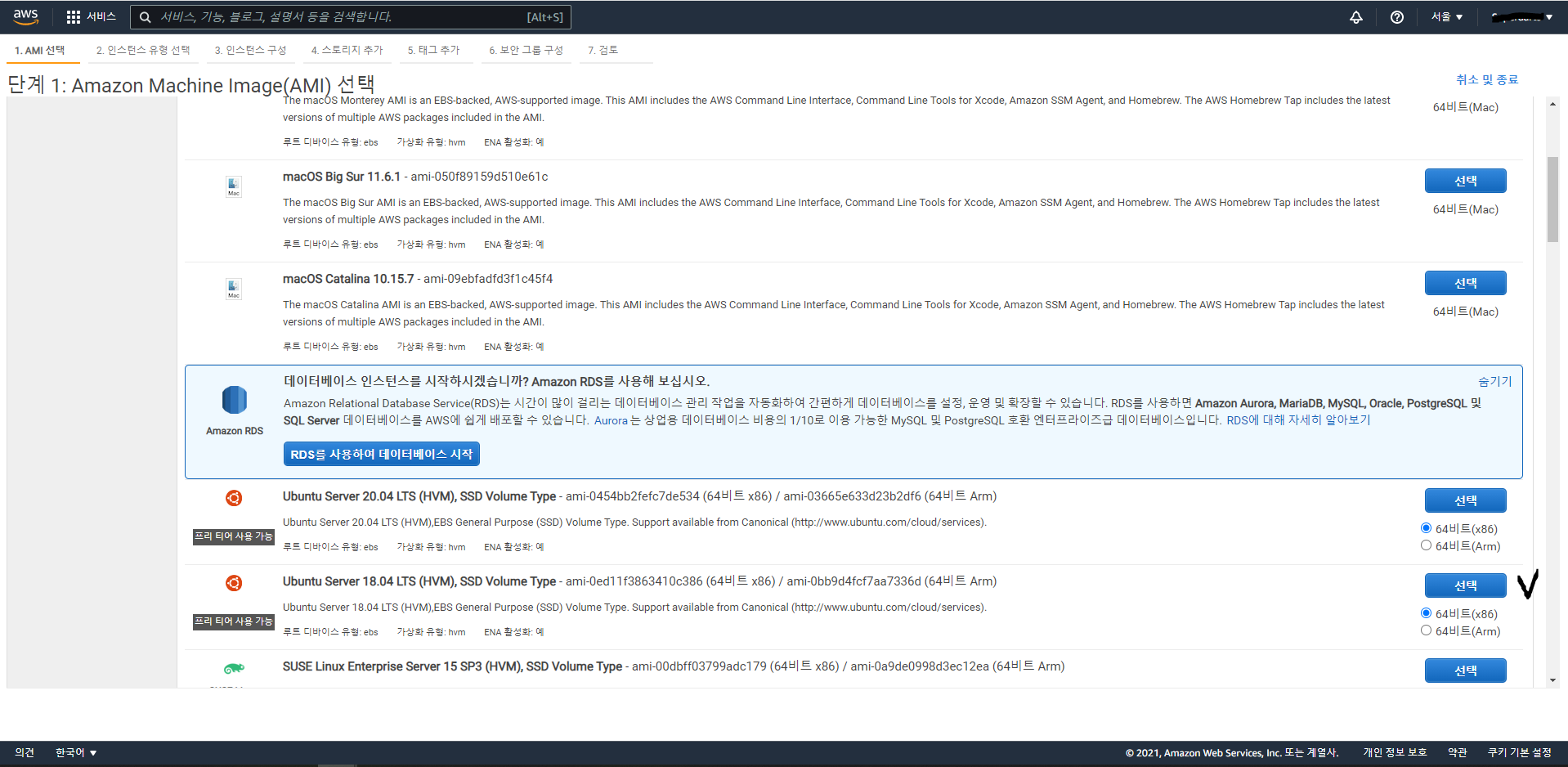Go to step 3 instance configuration tab

[x=251, y=51]
